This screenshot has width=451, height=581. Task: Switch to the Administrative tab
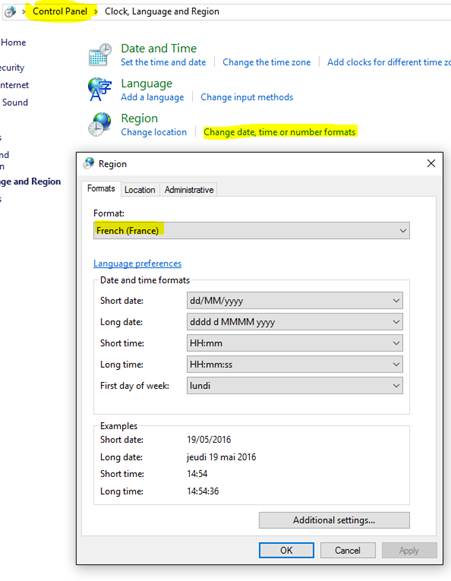pyautogui.click(x=189, y=190)
